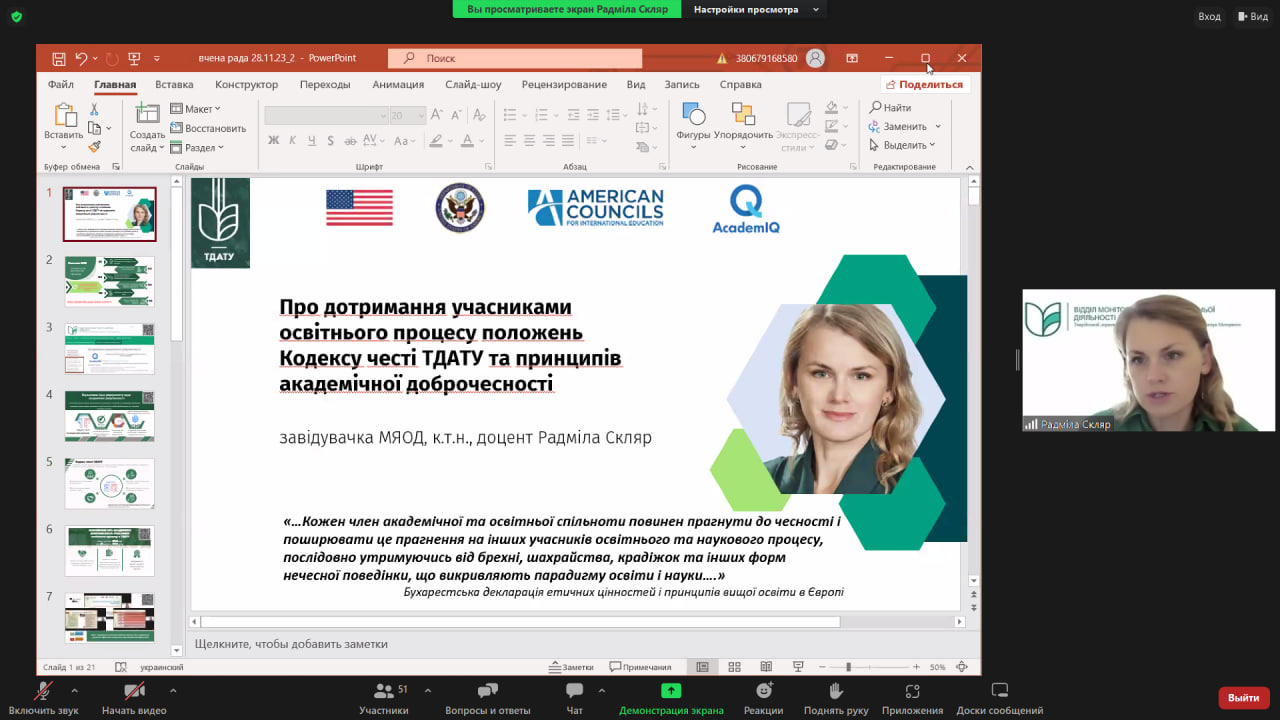This screenshot has height=720, width=1280.
Task: Undo the last action in PowerPoint
Action: (x=82, y=59)
